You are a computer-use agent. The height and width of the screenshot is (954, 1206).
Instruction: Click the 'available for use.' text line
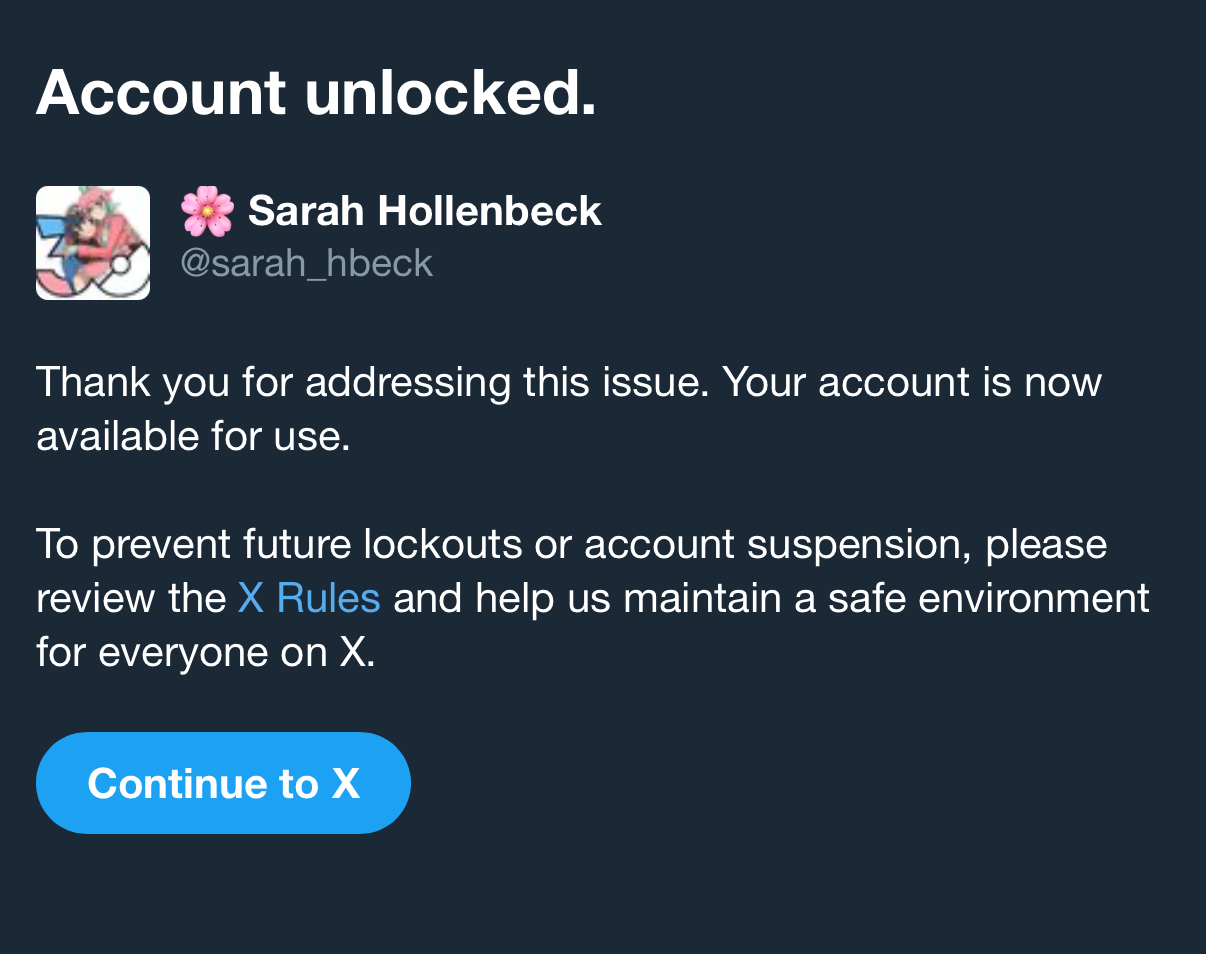pyautogui.click(x=193, y=437)
